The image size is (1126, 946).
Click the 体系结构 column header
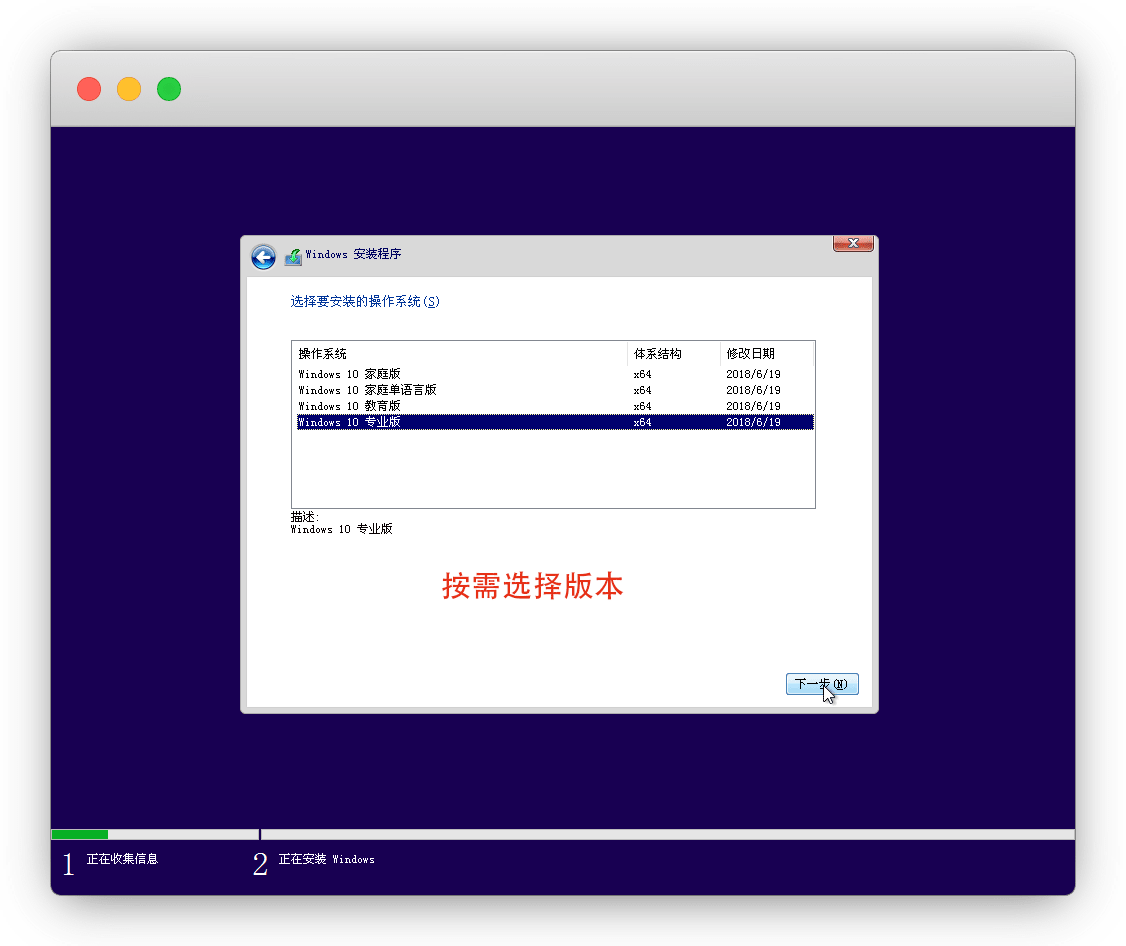pos(657,353)
